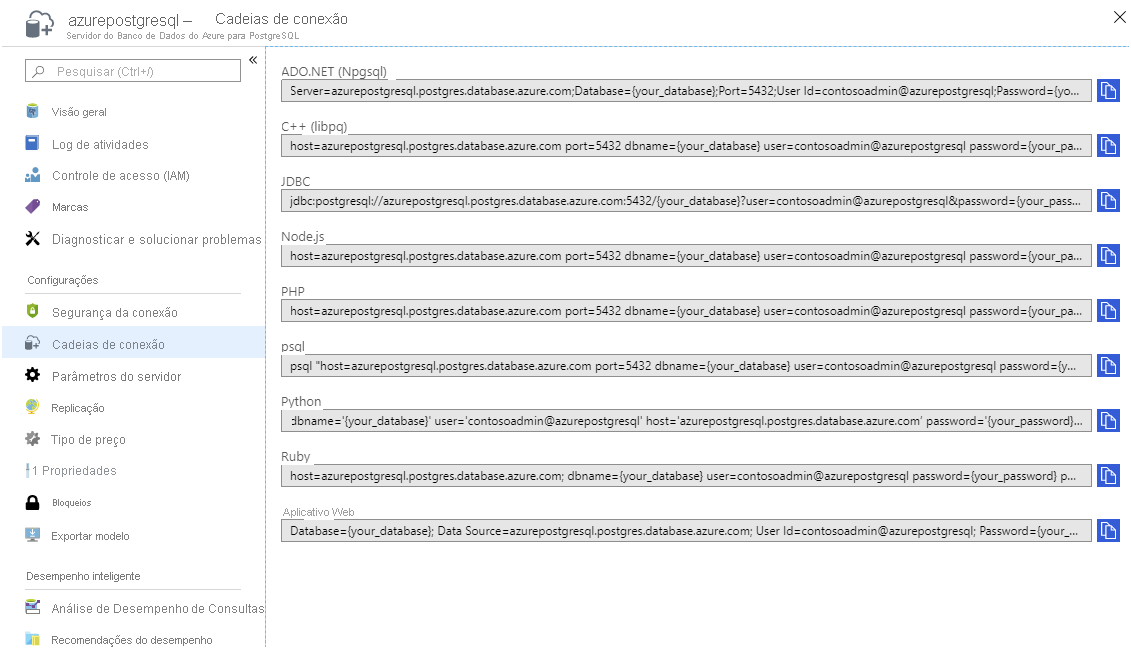Select the Node.js connection string field
Screen dimensions: 1131x649
pos(686,256)
